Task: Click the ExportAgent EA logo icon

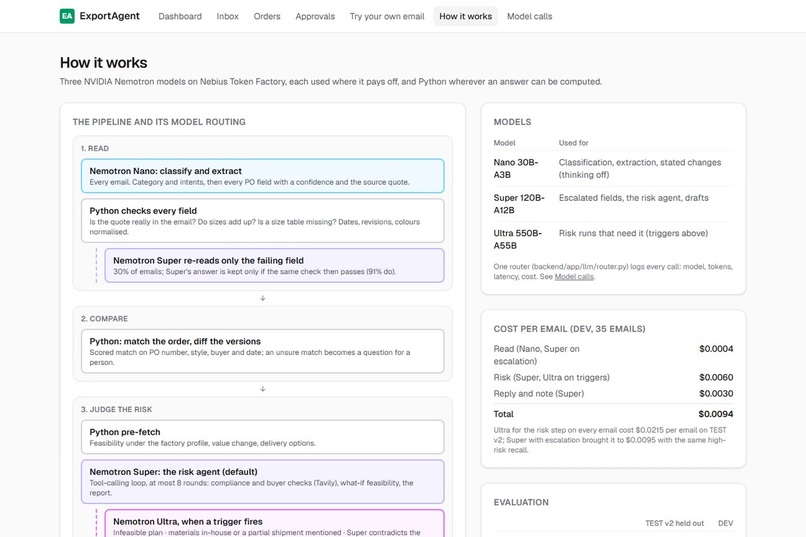Action: (x=67, y=16)
